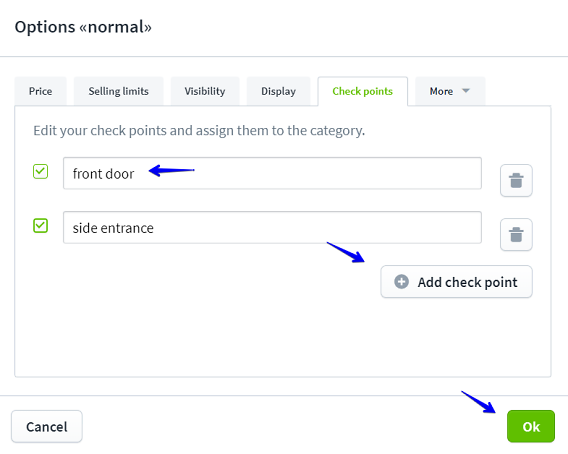
Task: Go to the Visibility tab
Action: (x=205, y=91)
